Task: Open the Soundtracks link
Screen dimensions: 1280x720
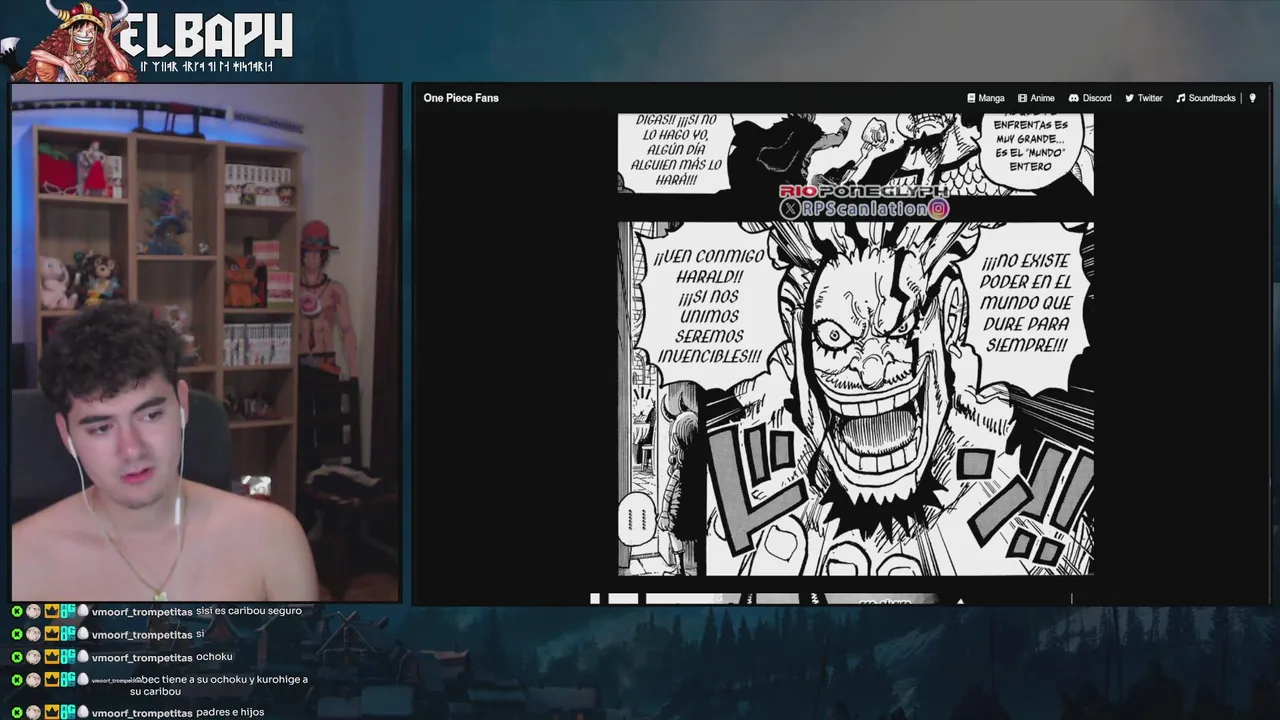Action: 1212,98
